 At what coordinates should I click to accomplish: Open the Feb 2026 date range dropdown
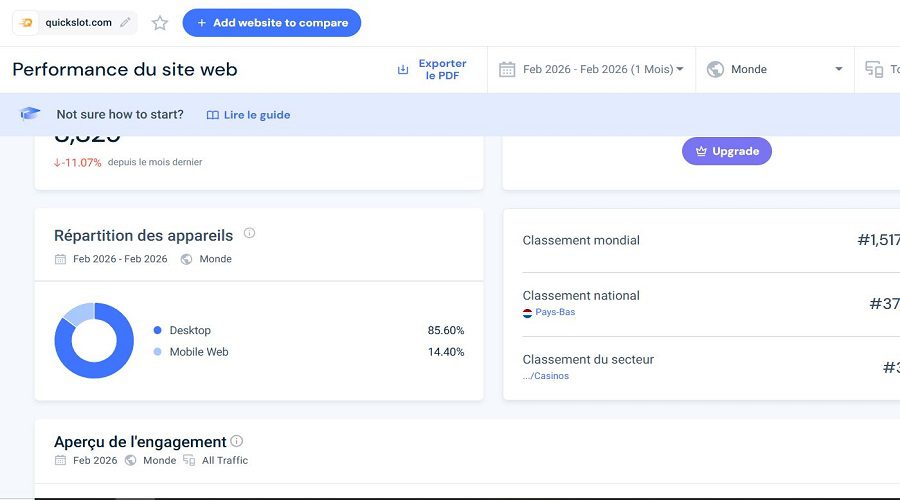pos(591,69)
